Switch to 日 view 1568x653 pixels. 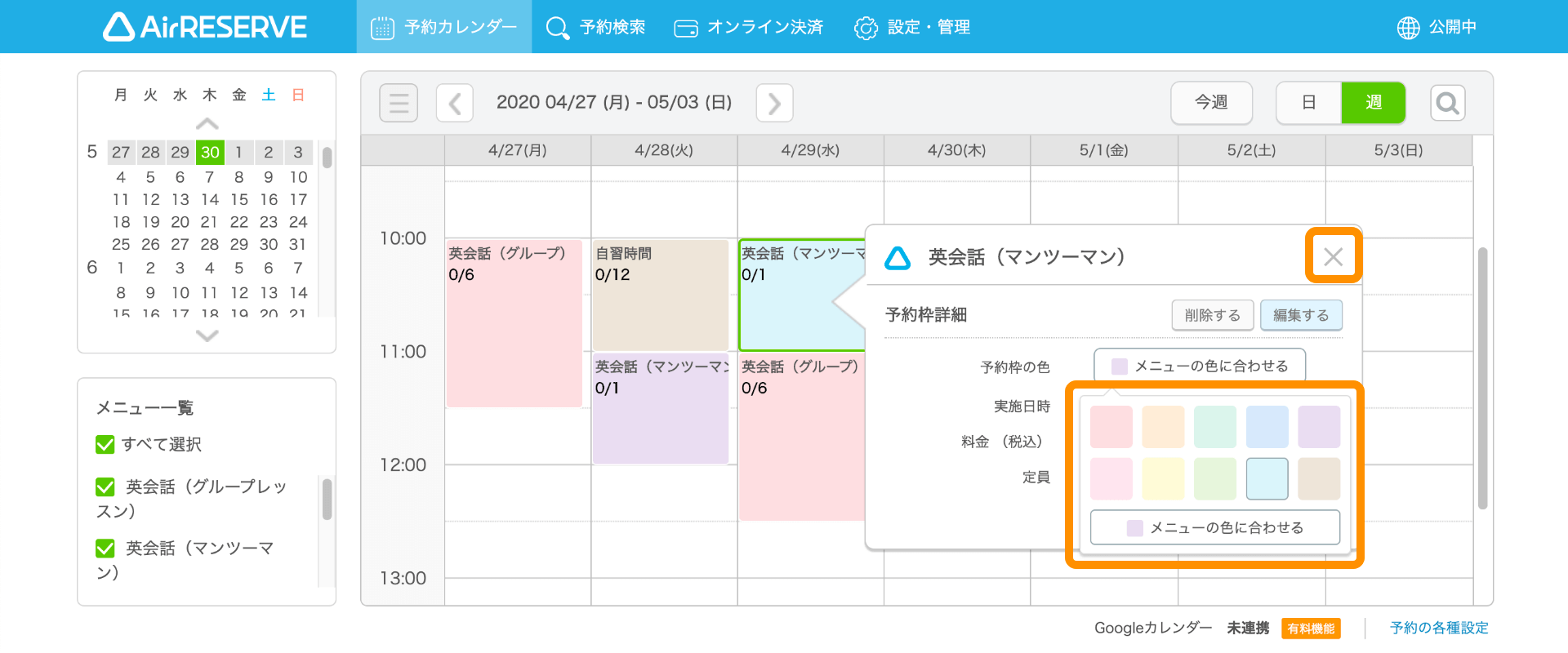point(1308,103)
